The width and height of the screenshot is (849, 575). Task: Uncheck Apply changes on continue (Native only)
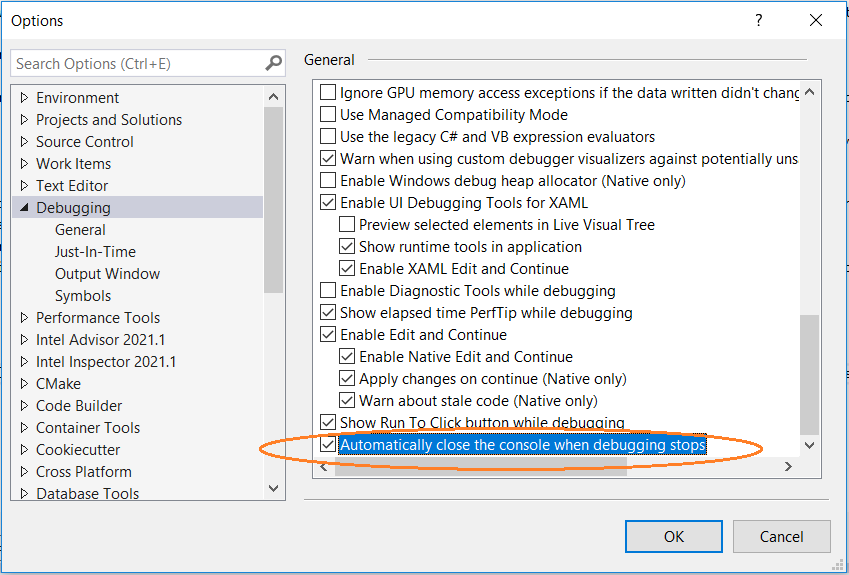[347, 378]
